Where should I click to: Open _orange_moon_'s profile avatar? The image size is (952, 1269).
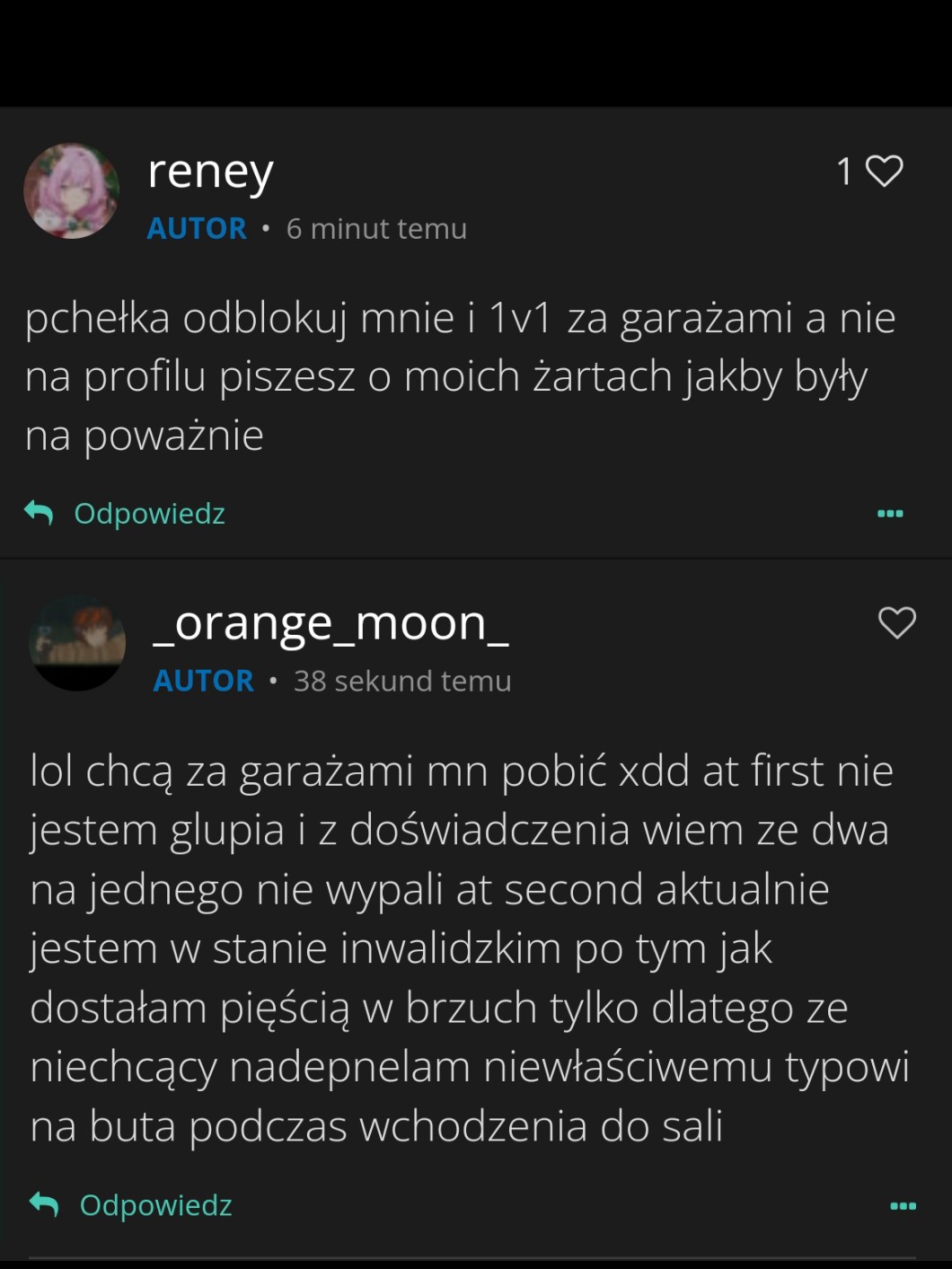pos(77,643)
